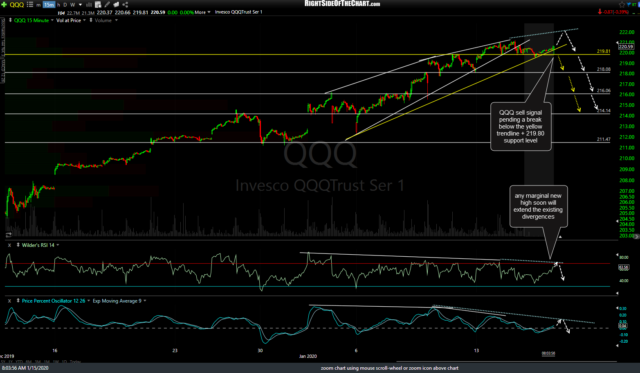
Task: Select the drawing pencil tool icon
Action: [x=107, y=4]
